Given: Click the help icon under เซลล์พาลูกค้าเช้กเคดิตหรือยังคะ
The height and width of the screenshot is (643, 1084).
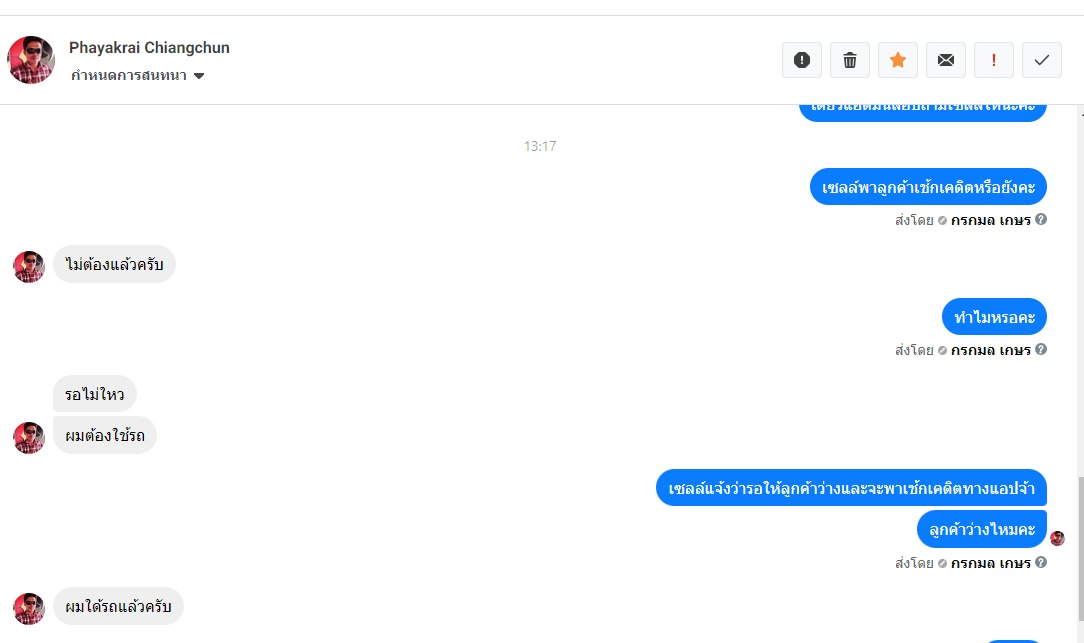Looking at the screenshot, I should (x=1041, y=220).
